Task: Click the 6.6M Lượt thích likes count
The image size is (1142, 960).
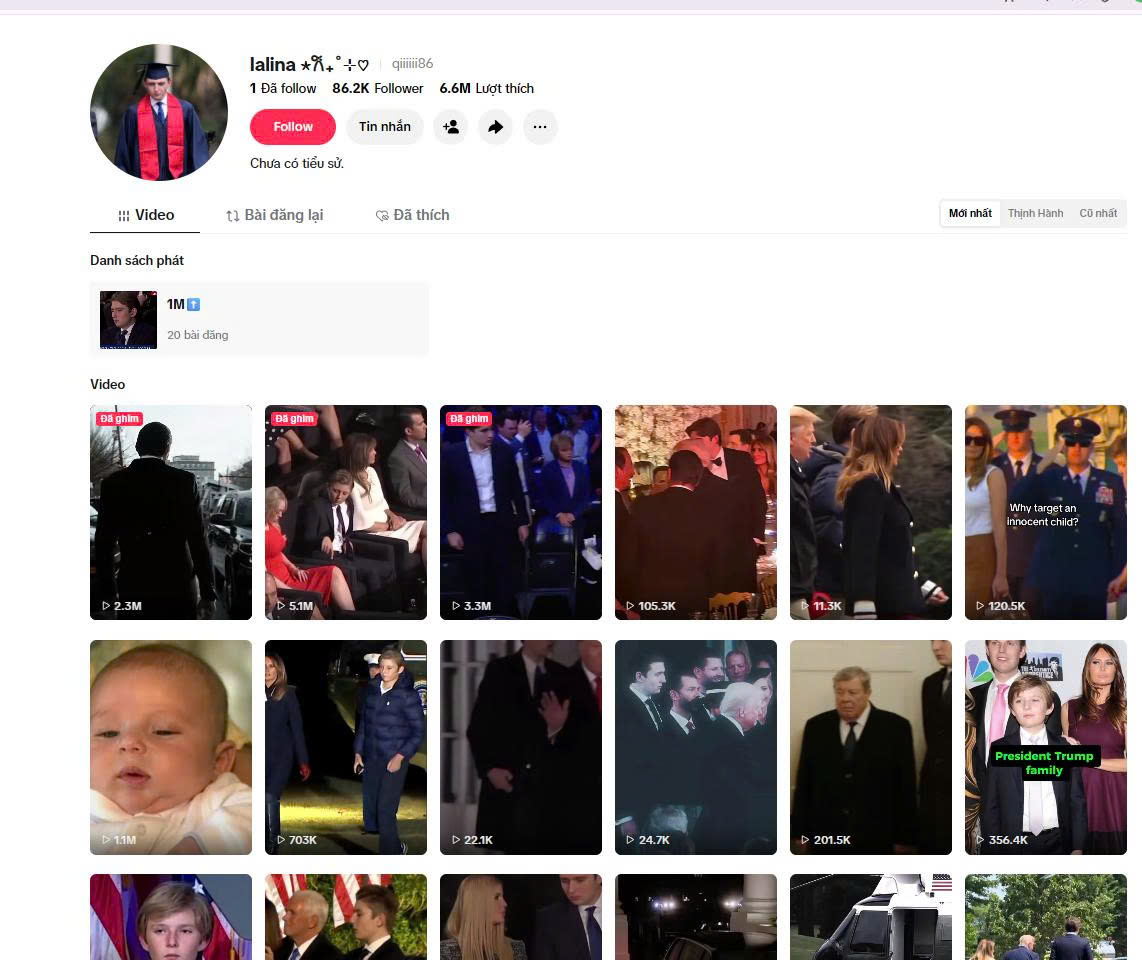Action: tap(487, 88)
